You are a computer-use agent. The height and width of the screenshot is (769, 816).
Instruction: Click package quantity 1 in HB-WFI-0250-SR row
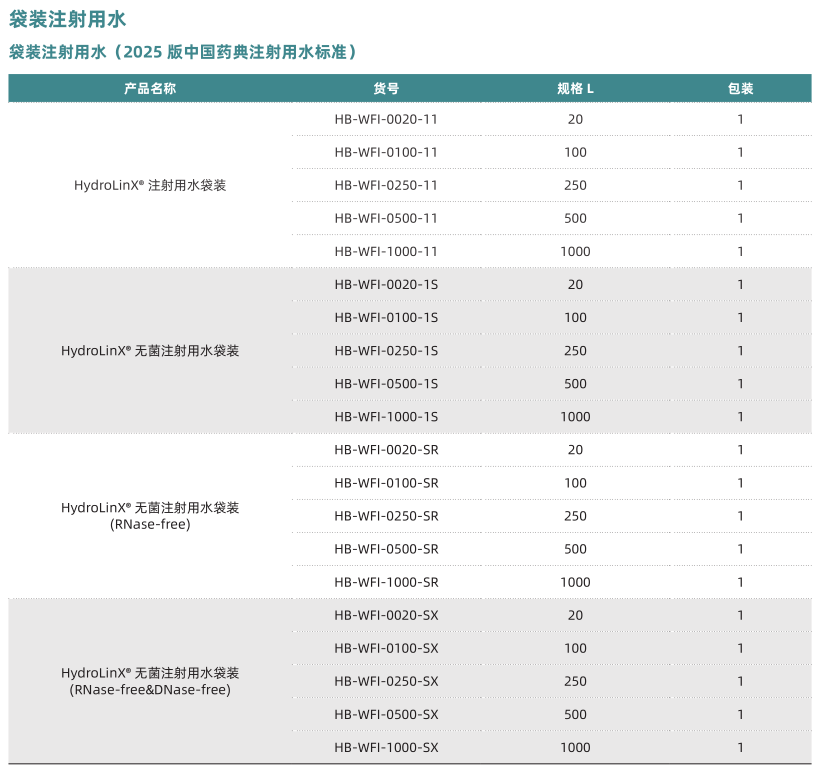point(741,516)
